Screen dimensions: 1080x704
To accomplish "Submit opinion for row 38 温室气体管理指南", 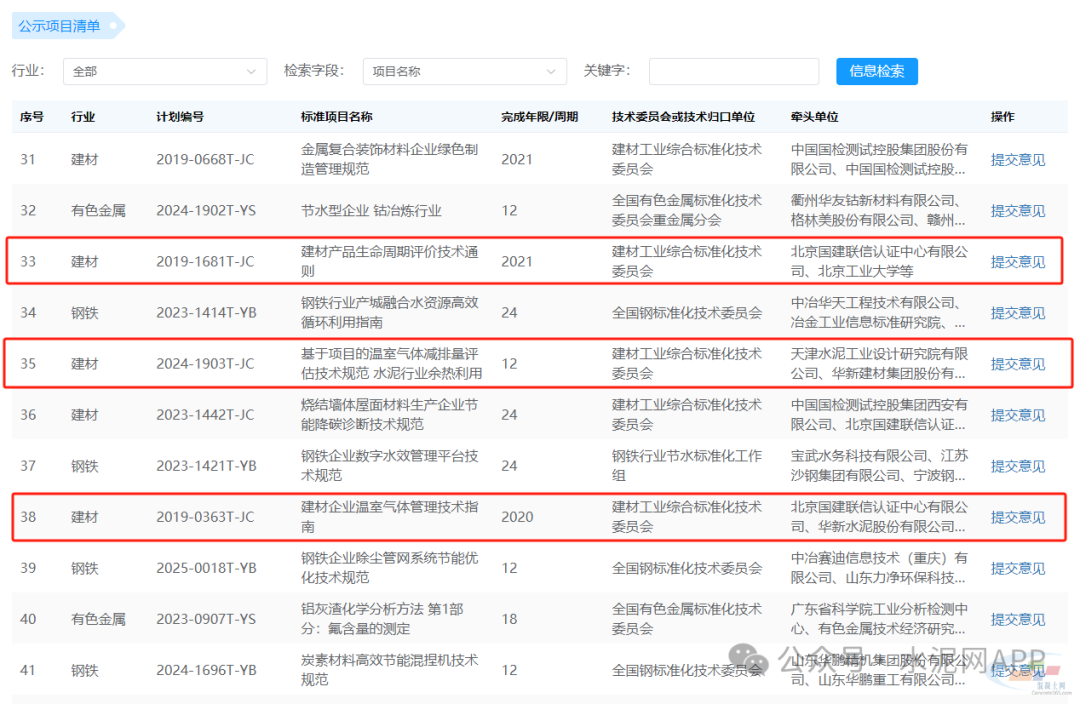I will [x=1017, y=517].
